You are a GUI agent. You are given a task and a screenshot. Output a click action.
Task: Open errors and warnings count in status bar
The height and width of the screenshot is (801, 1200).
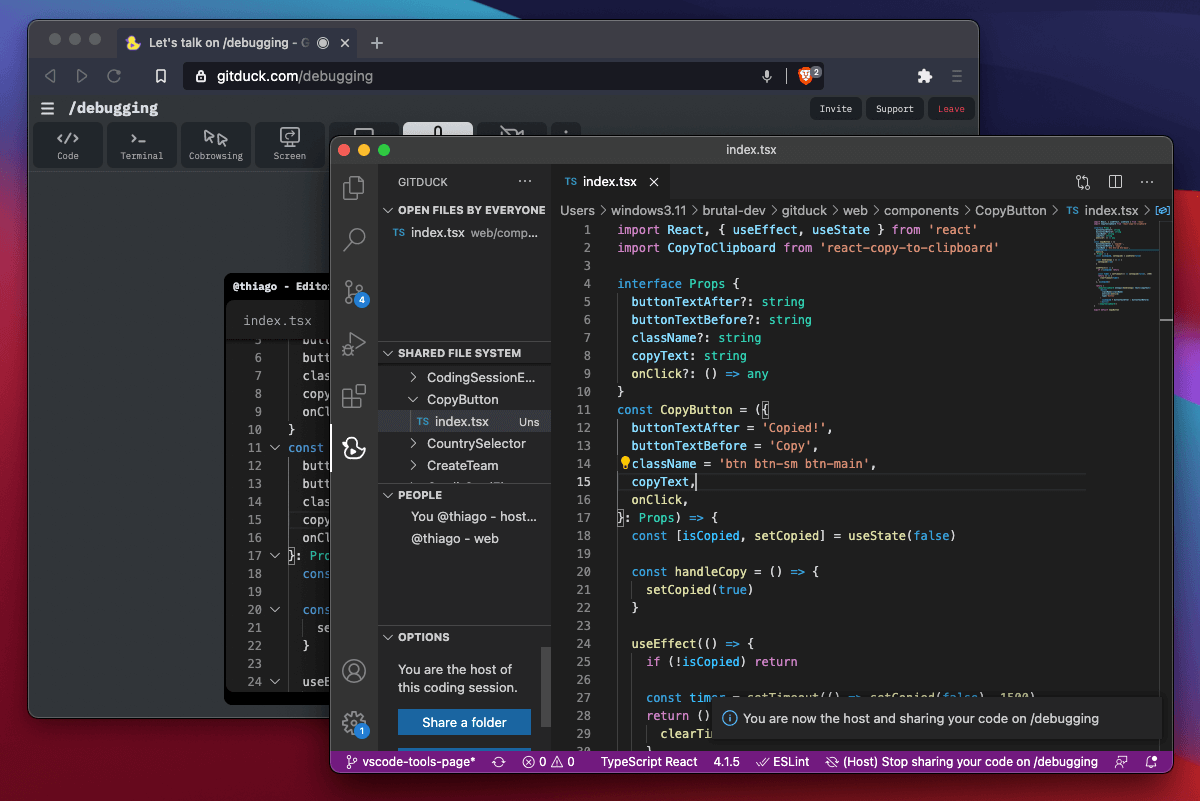548,762
